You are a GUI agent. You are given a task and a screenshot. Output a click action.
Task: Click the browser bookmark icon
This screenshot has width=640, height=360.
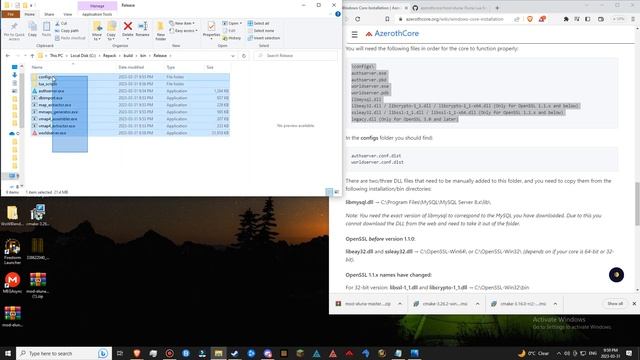coord(387,19)
